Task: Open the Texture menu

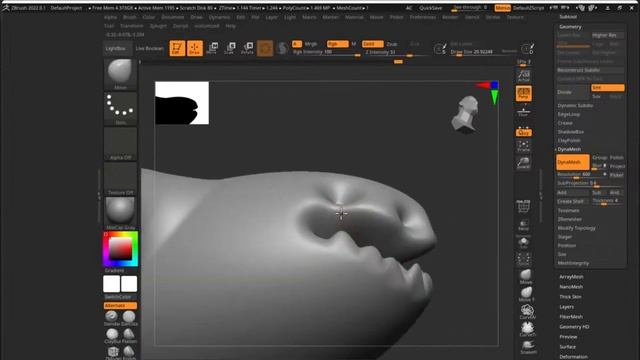Action: [x=515, y=17]
